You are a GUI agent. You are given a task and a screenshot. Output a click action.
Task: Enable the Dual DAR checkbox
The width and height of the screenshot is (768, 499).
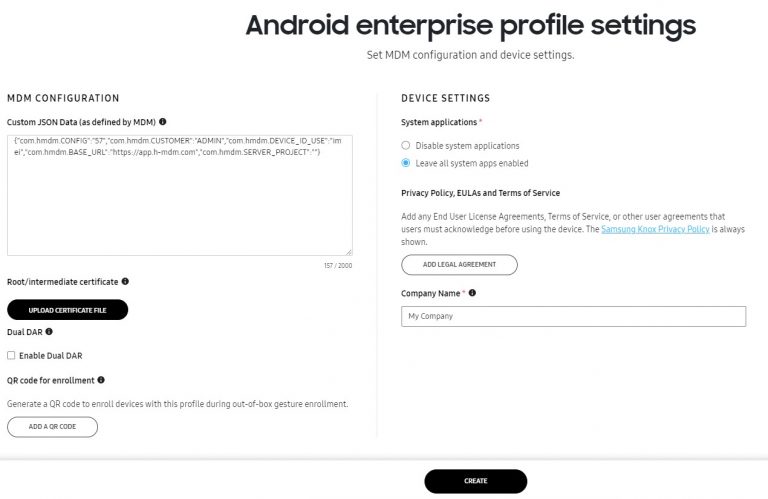point(11,355)
